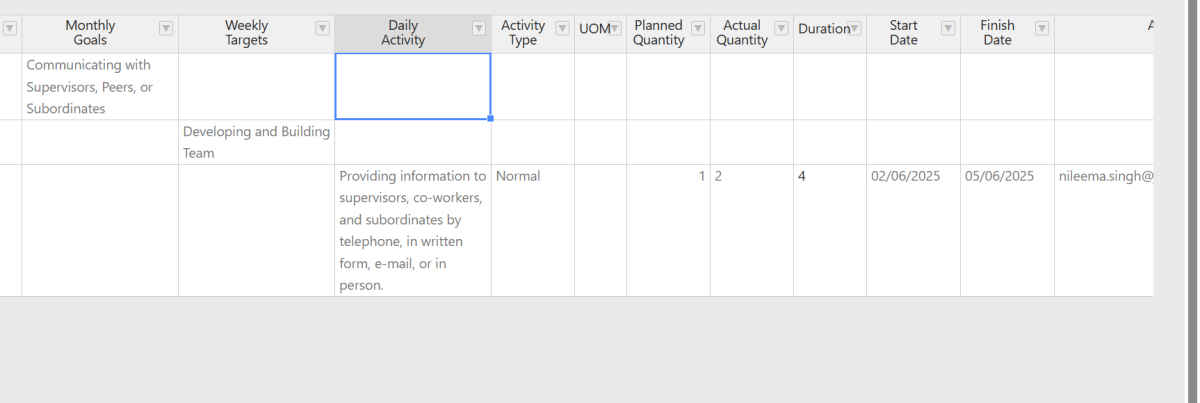1200x403 pixels.
Task: Click the UOM column filter arrow
Action: 615,29
